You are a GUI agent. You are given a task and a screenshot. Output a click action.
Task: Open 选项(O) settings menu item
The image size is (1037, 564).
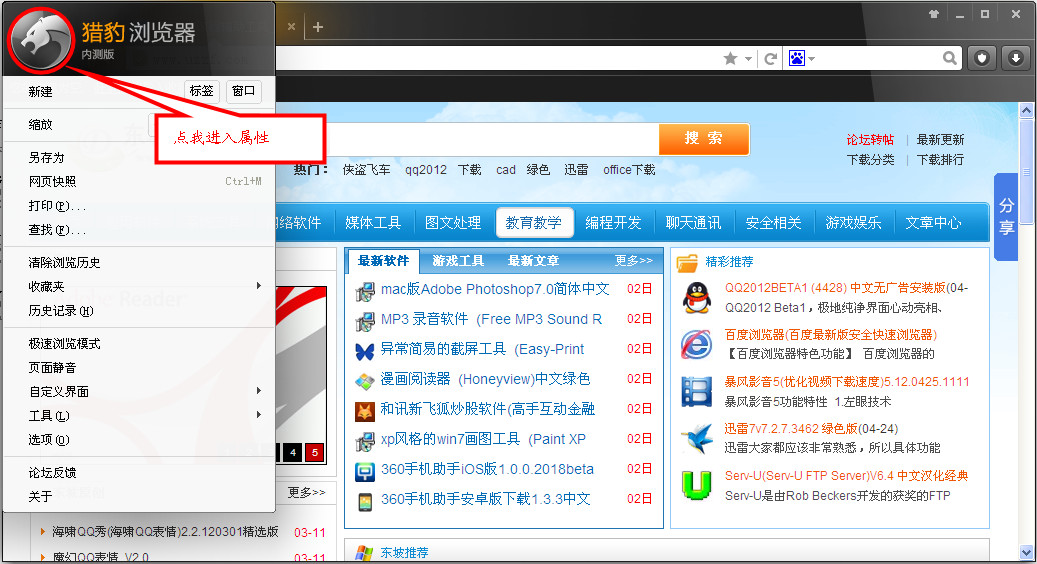[139, 440]
